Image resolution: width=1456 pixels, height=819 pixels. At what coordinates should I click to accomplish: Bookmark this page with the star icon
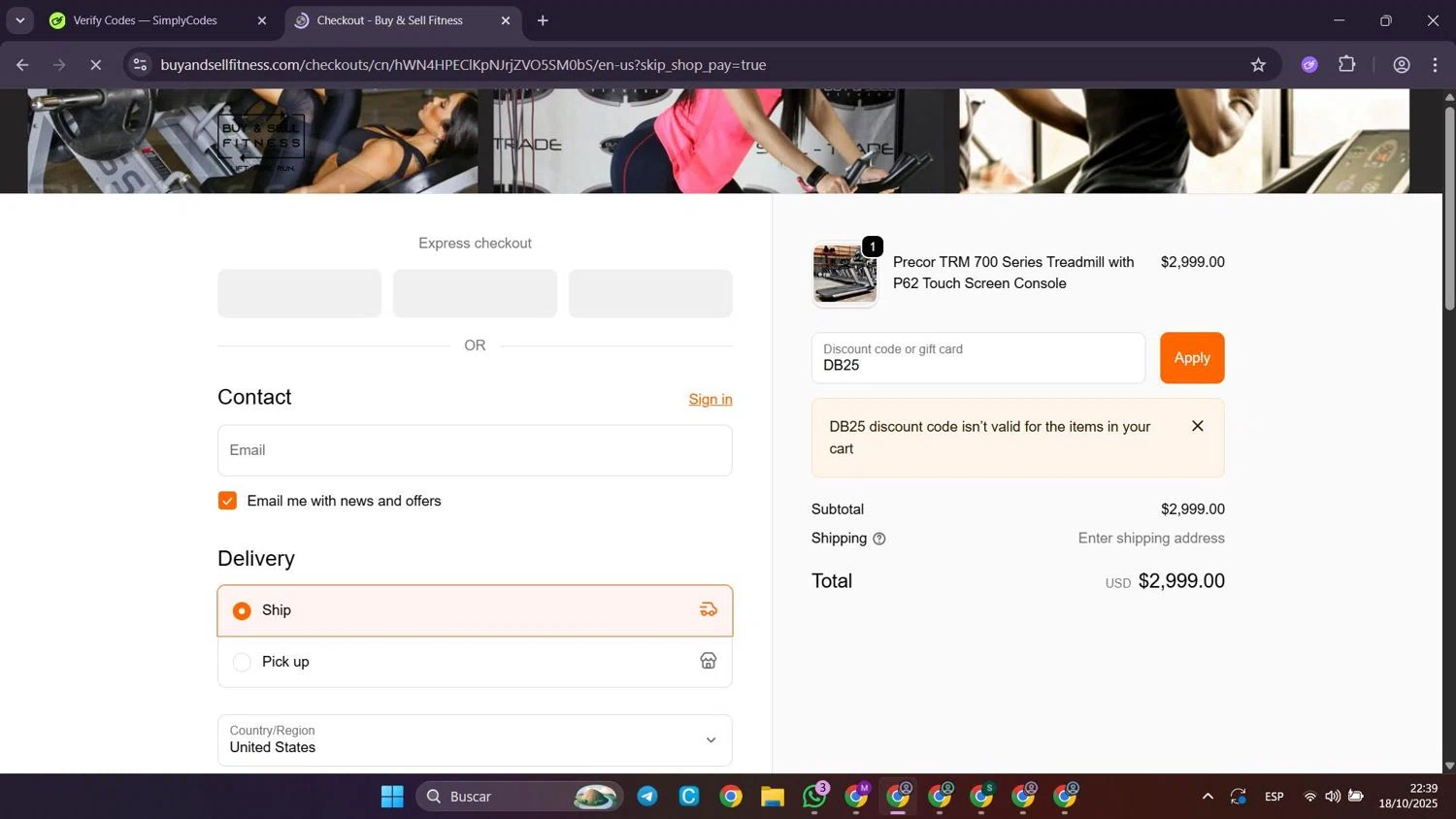coord(1258,65)
